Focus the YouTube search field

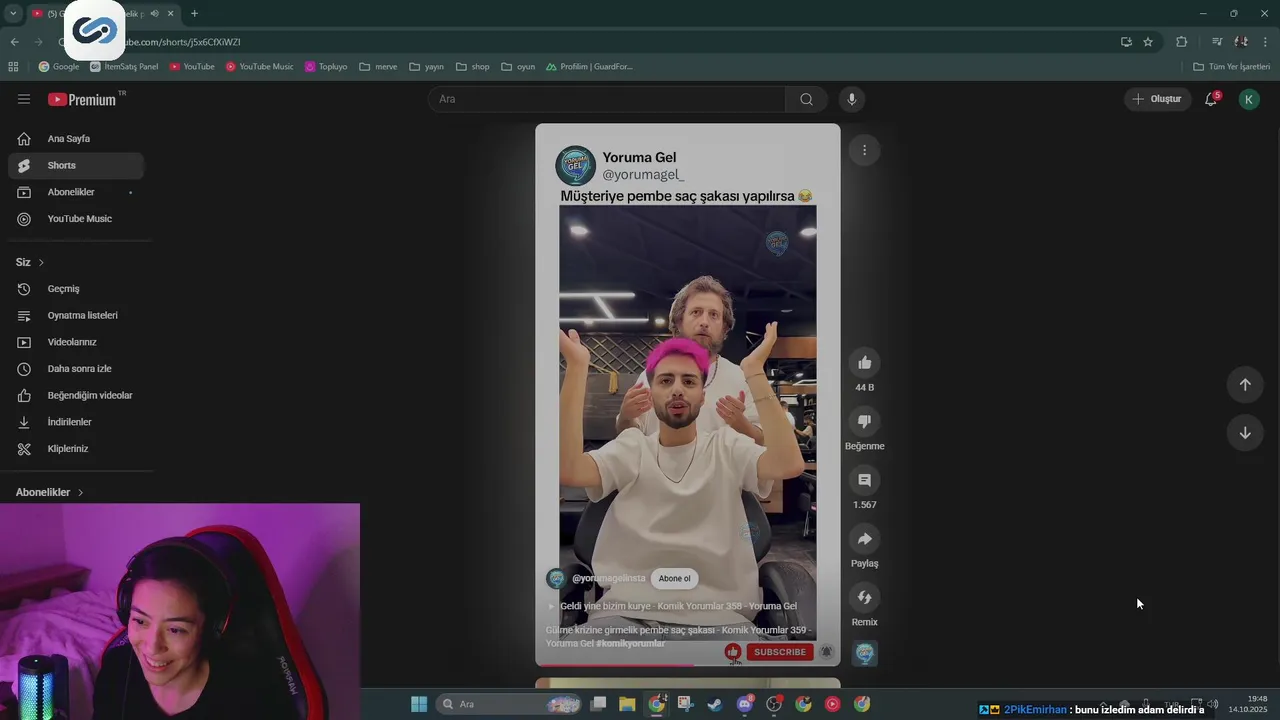point(607,99)
